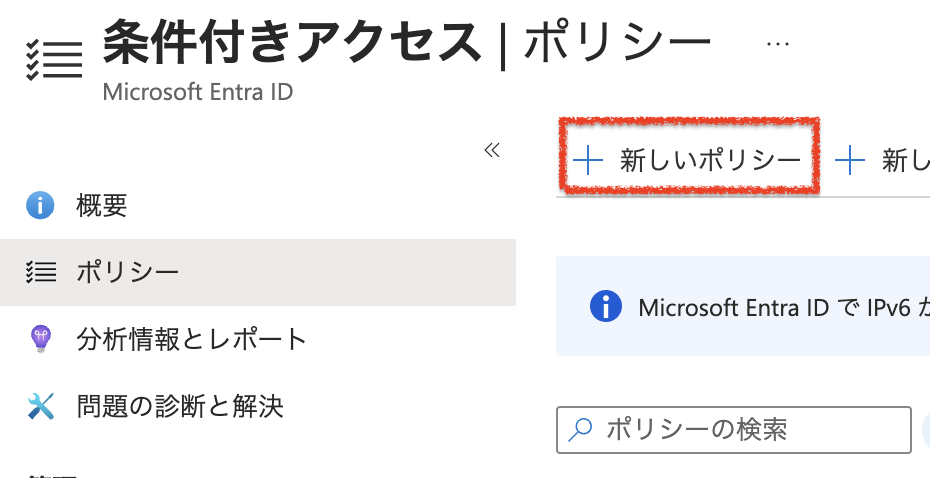Click the wrench icon for 問題の診断と解決

[x=40, y=406]
